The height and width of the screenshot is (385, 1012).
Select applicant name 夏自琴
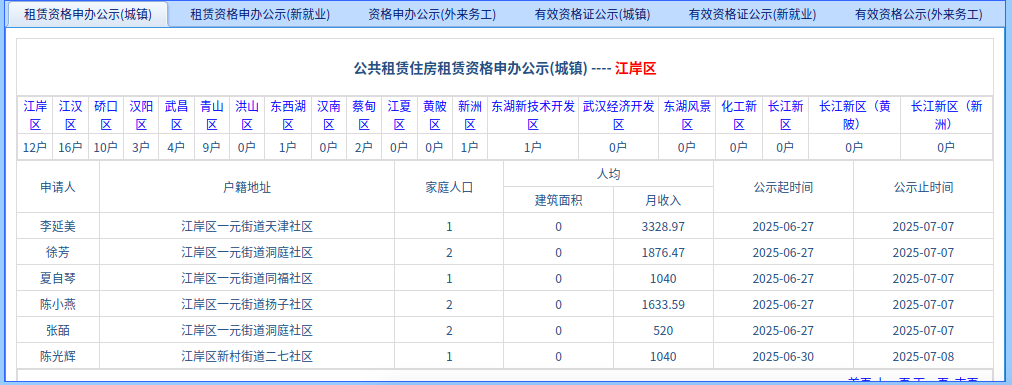(x=58, y=279)
